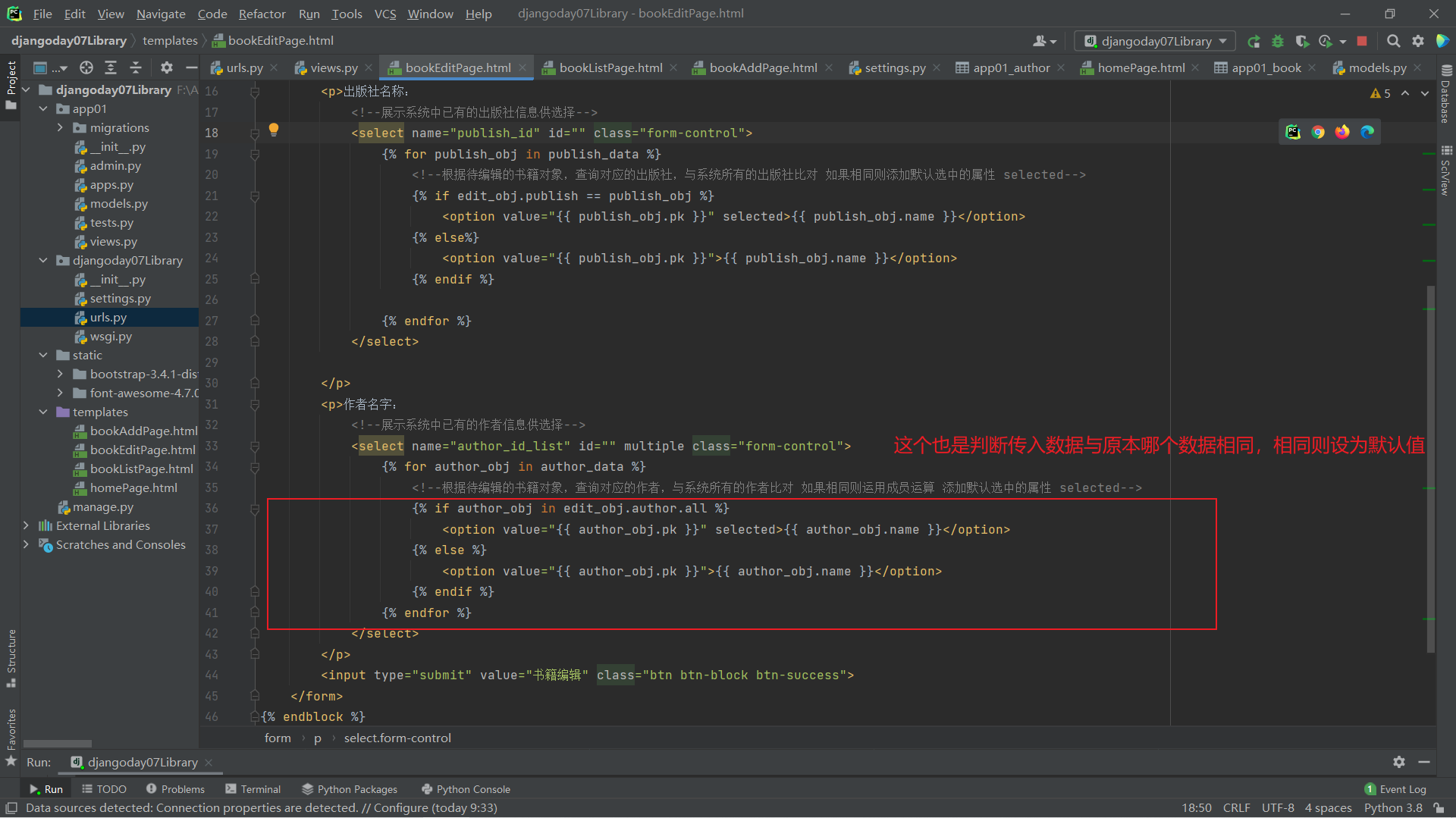Screen dimensions: 1456x818
Task: Hide the Run tool window minus icon
Action: point(1424,762)
